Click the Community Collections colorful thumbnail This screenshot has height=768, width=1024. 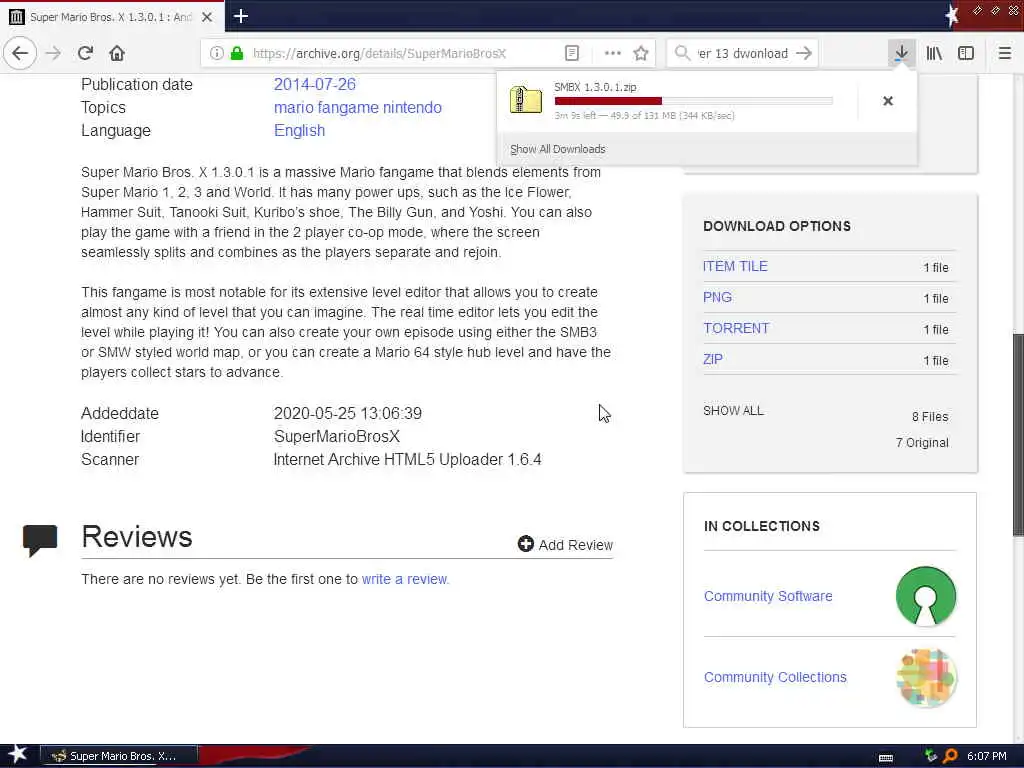point(926,678)
